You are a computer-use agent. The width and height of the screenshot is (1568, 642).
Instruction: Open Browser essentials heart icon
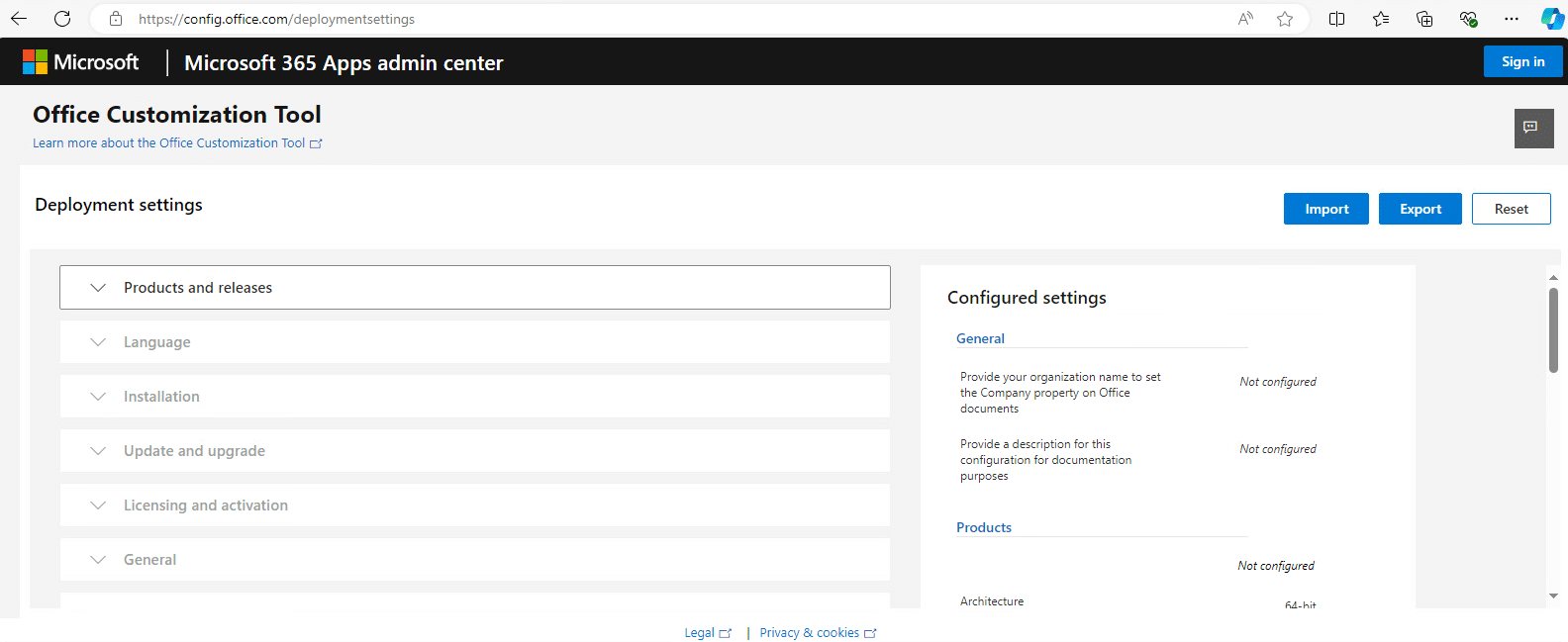[1468, 19]
